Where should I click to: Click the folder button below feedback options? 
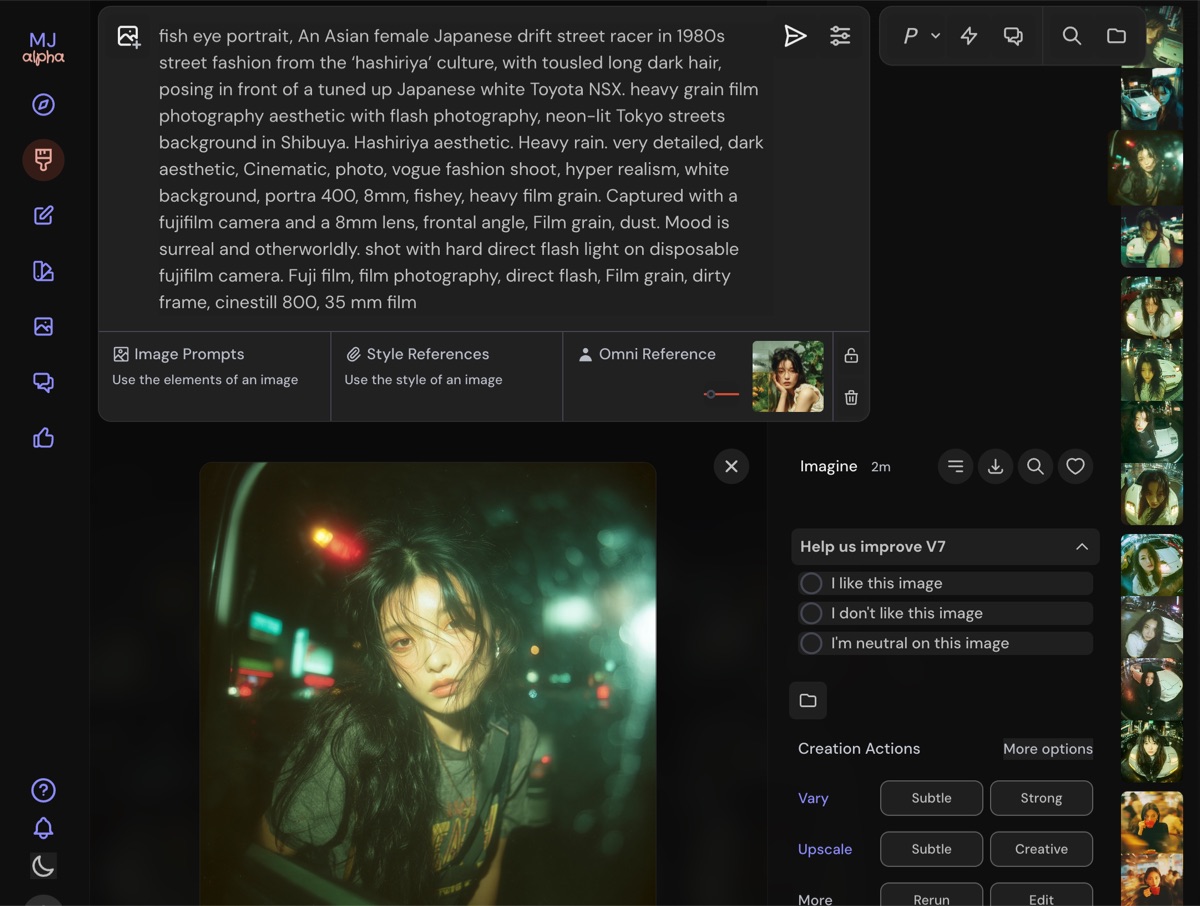(x=808, y=700)
